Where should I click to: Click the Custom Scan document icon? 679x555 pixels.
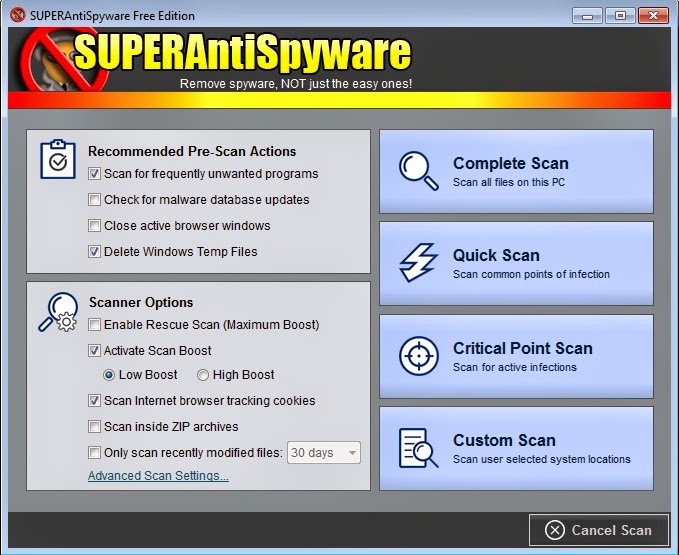[418, 448]
